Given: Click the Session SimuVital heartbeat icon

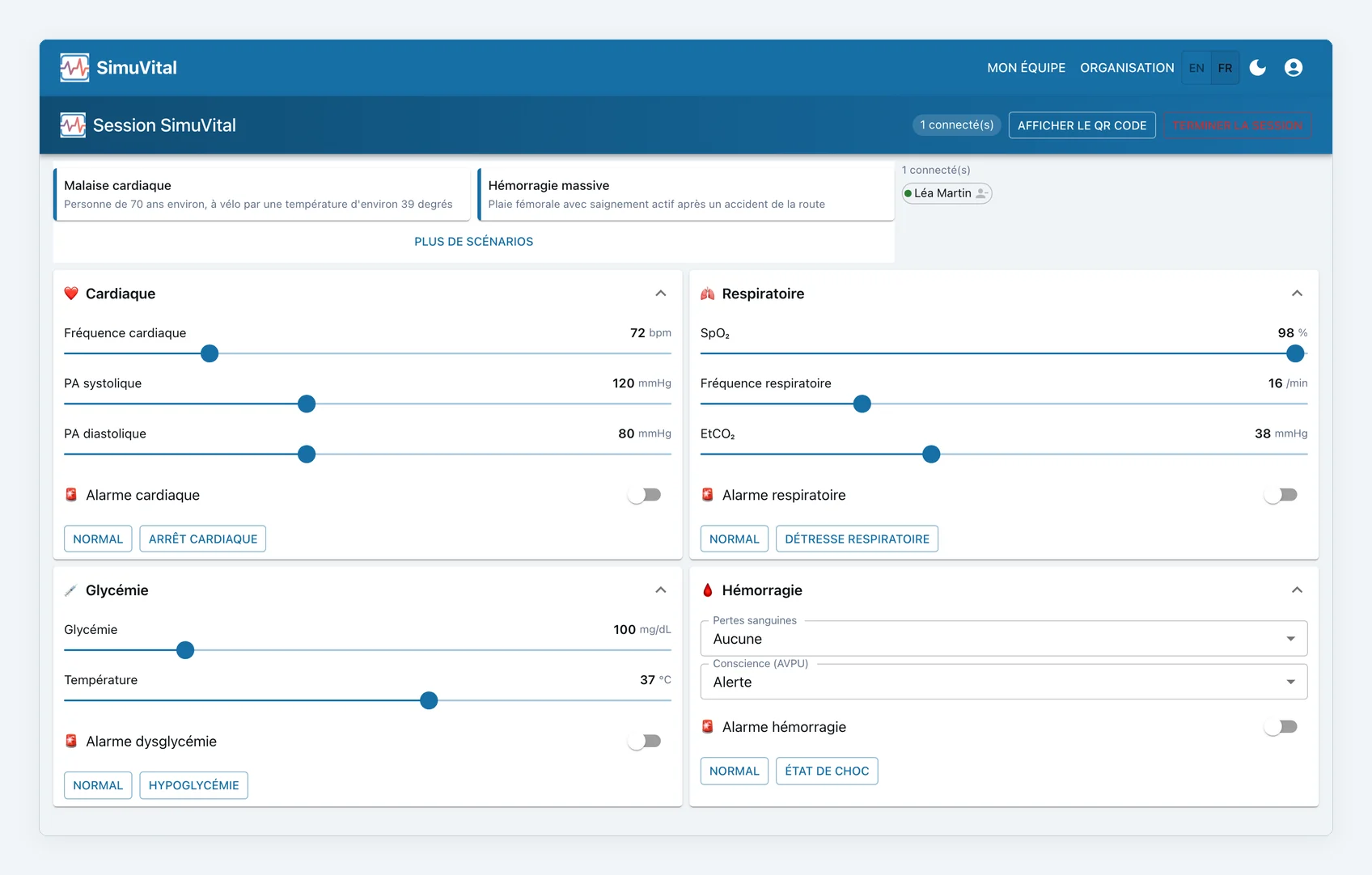Looking at the screenshot, I should pyautogui.click(x=73, y=125).
